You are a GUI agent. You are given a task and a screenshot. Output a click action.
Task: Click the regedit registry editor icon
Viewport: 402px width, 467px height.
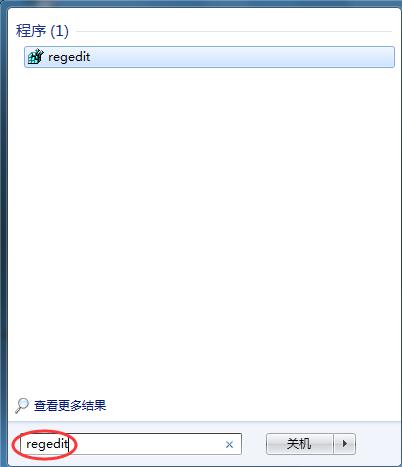click(x=35, y=57)
